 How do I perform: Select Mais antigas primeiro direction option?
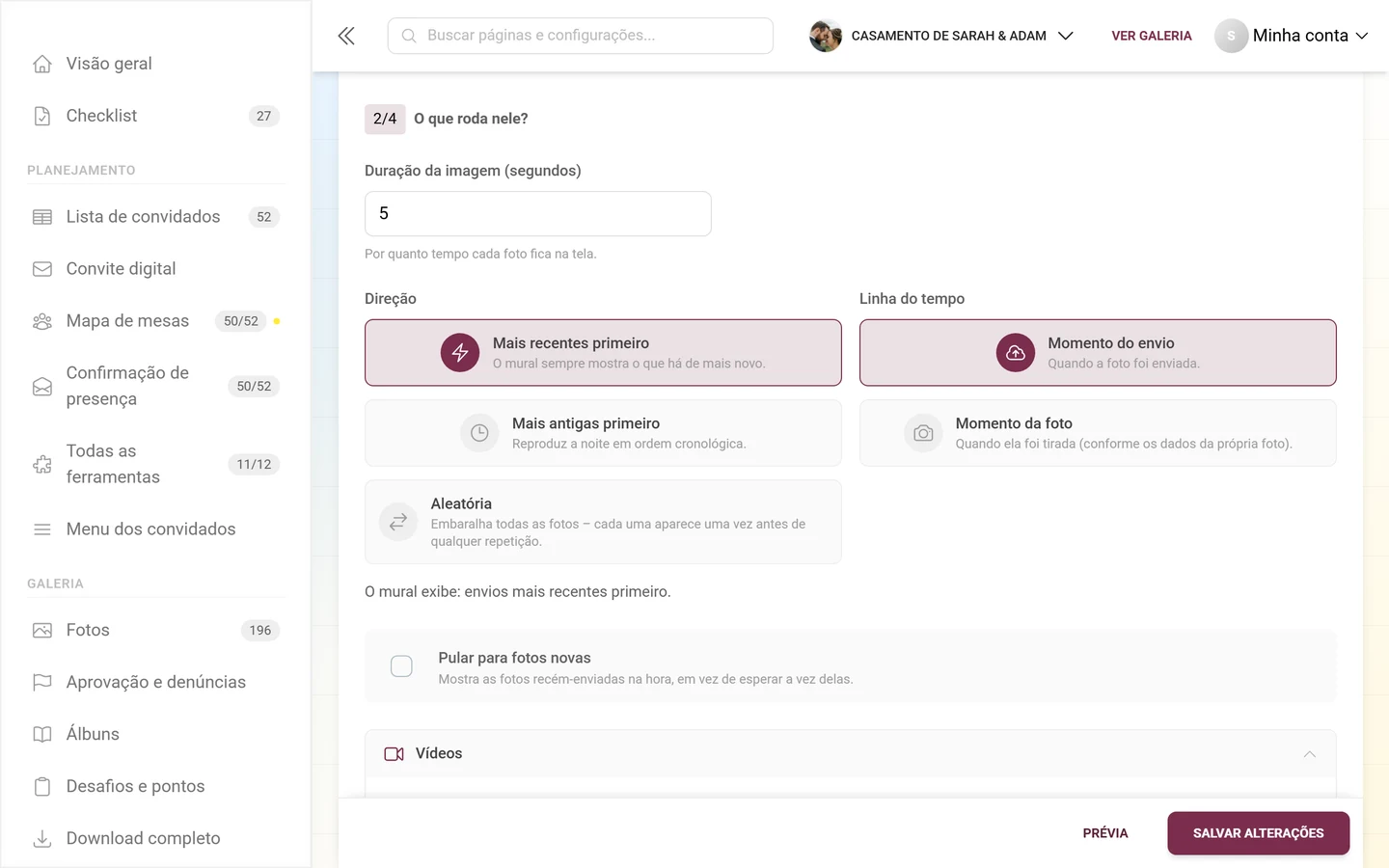(x=603, y=433)
